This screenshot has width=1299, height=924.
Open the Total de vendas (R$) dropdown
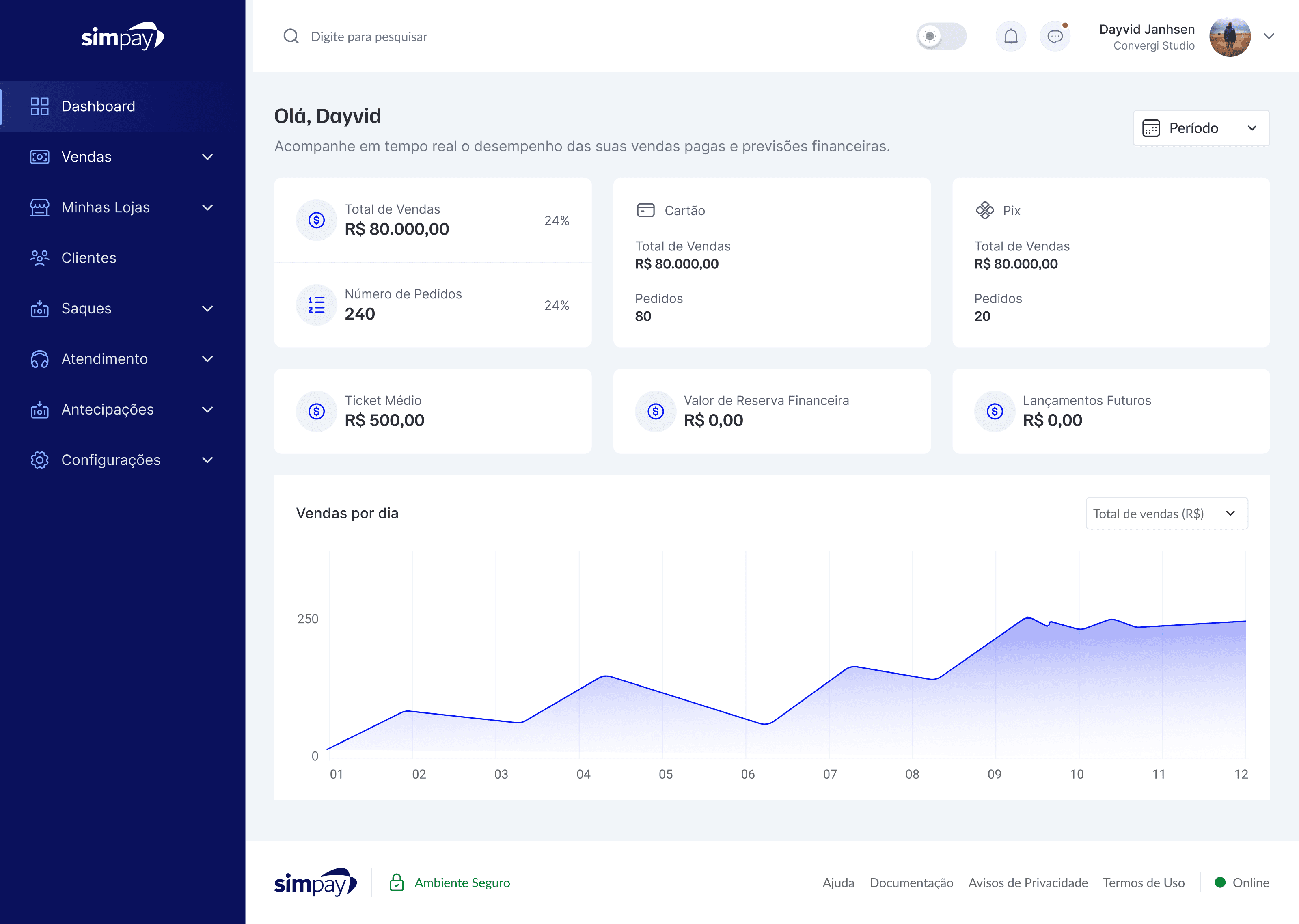(x=1167, y=513)
